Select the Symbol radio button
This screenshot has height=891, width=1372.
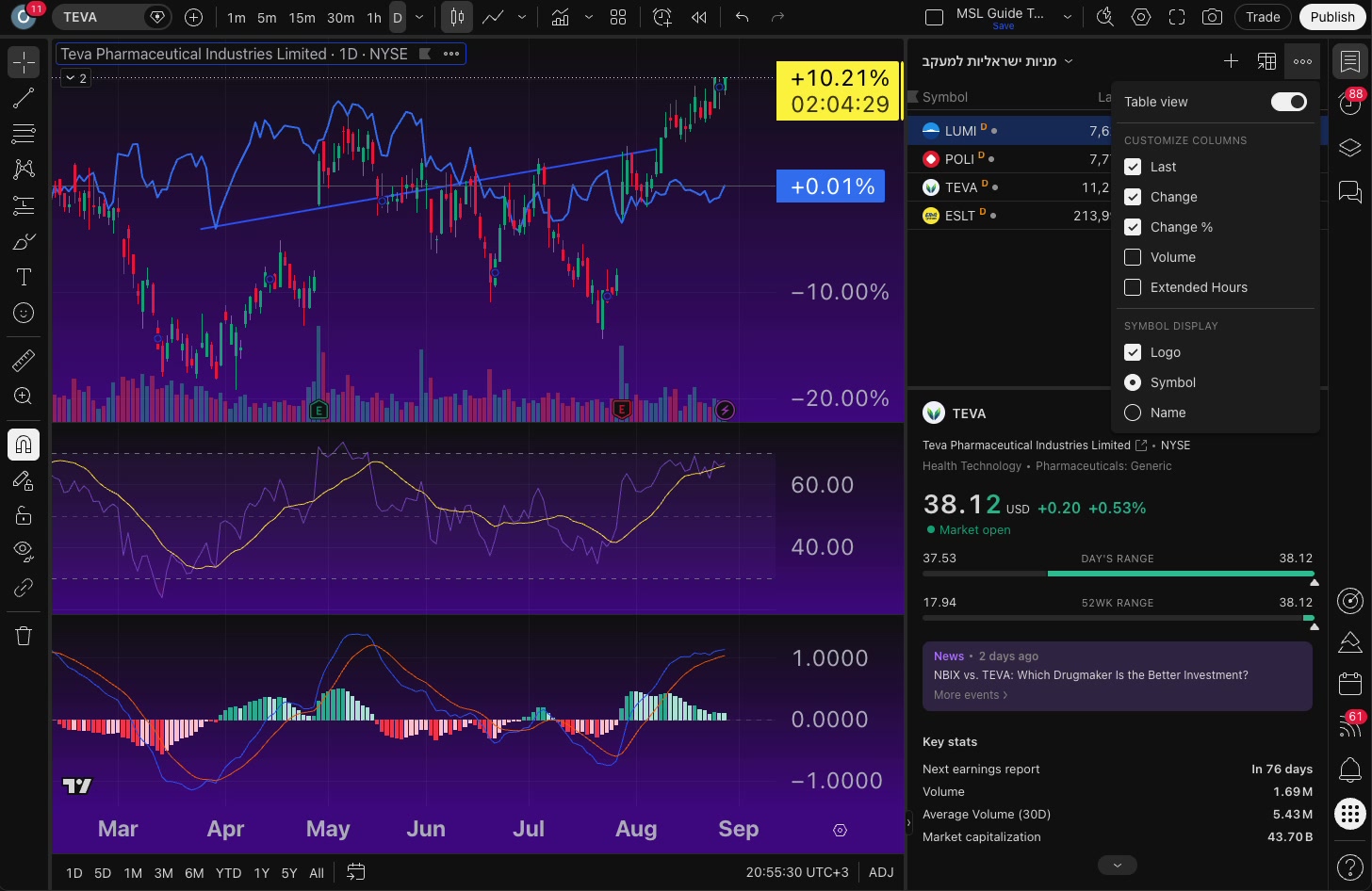pos(1133,382)
